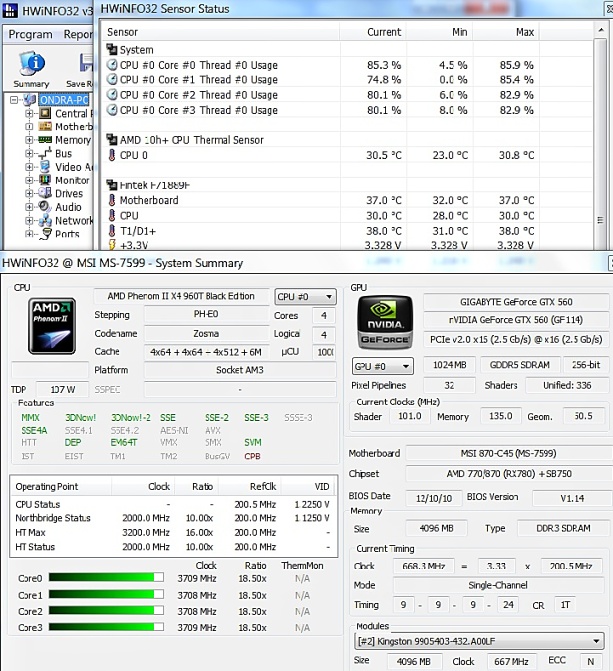This screenshot has width=613, height=671.
Task: Click the Core1 load bar
Action: (106, 594)
